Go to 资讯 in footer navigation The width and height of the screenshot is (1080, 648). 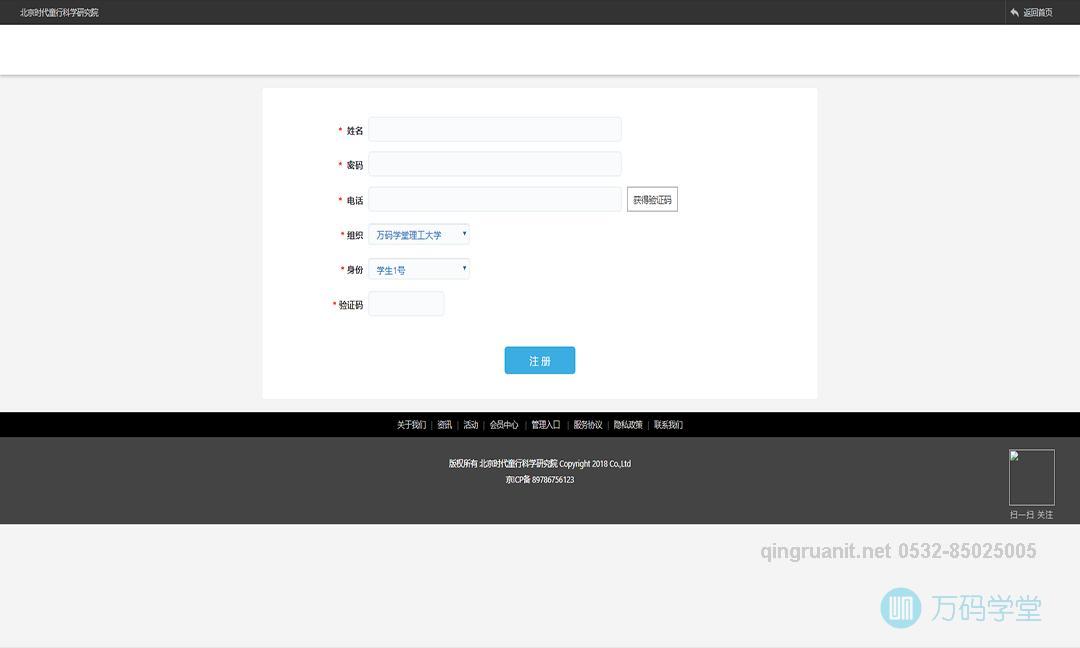click(445, 425)
